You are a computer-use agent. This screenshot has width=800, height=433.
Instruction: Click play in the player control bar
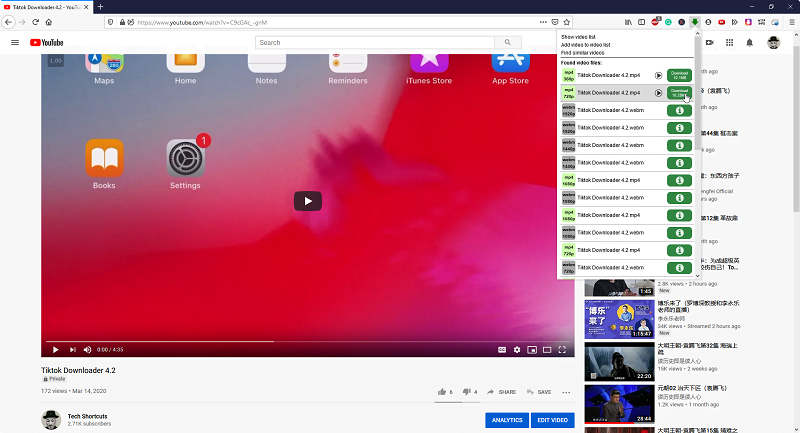pos(55,349)
